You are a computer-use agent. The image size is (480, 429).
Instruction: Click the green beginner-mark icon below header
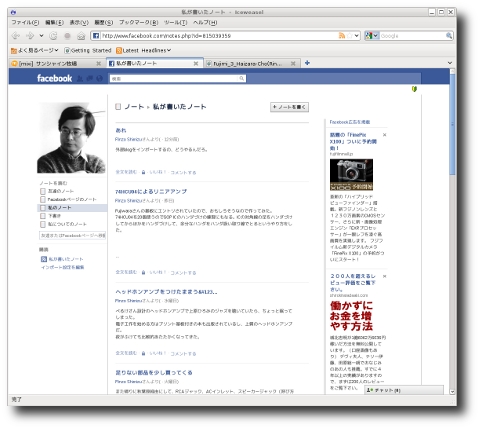(x=414, y=89)
